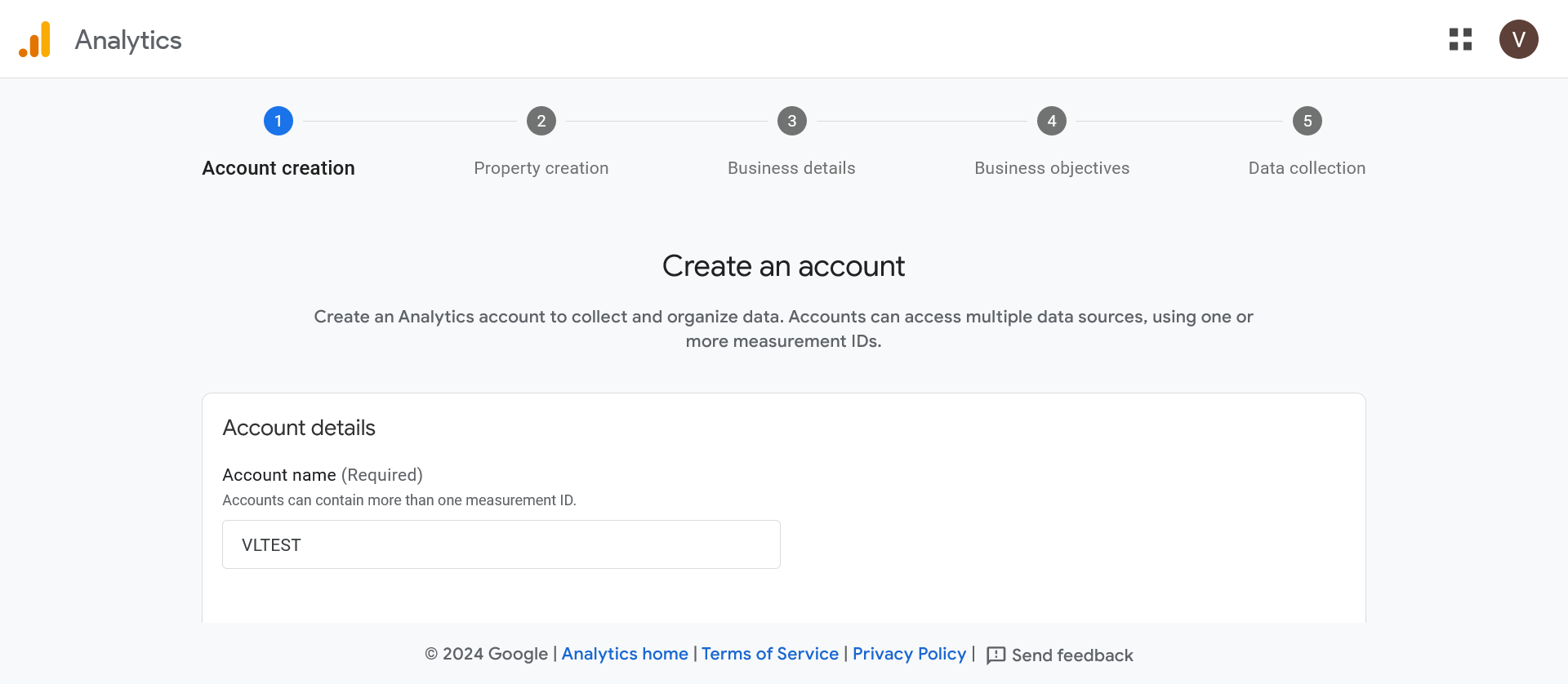1568x684 pixels.
Task: Select step 2 numbered circle
Action: [541, 121]
